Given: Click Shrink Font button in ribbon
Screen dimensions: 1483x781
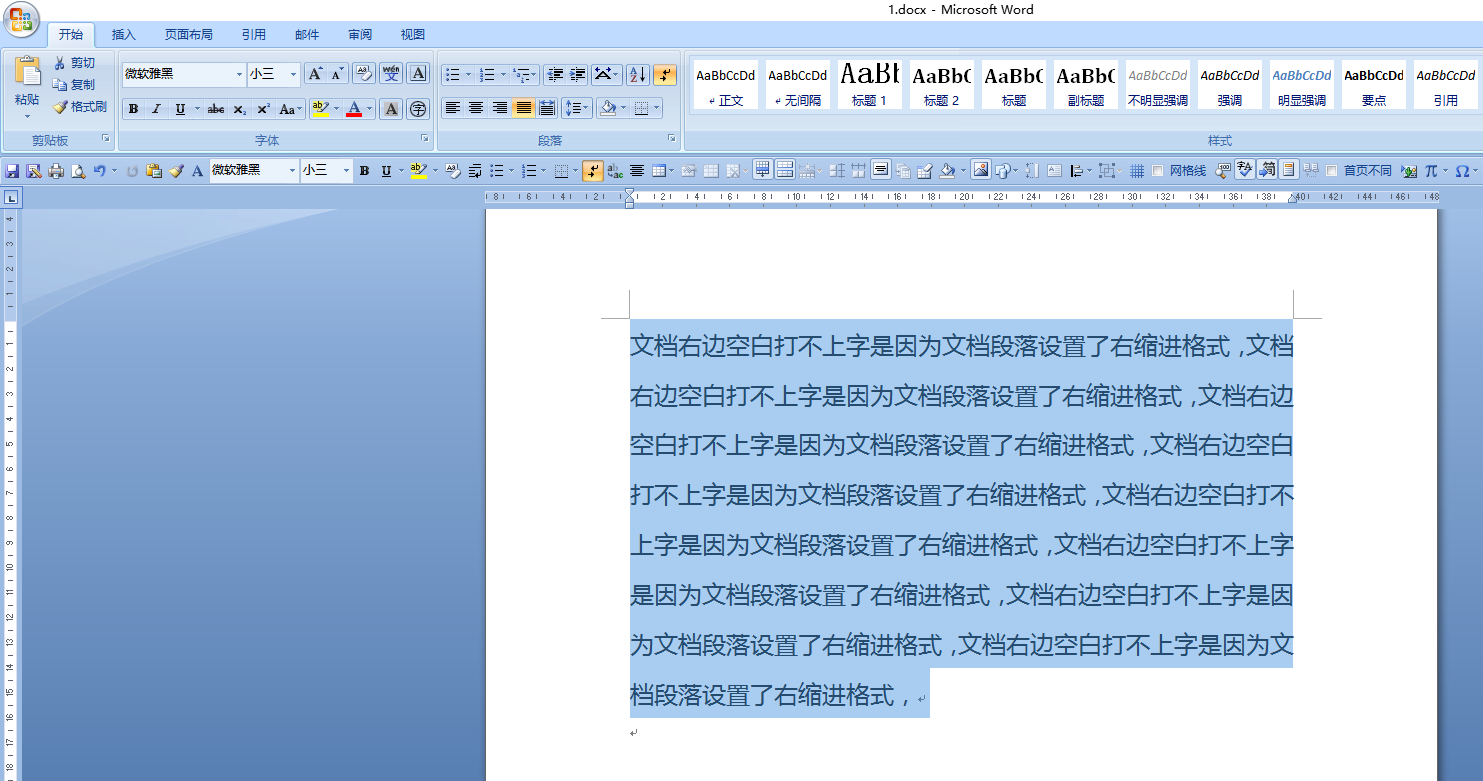Looking at the screenshot, I should click(336, 74).
